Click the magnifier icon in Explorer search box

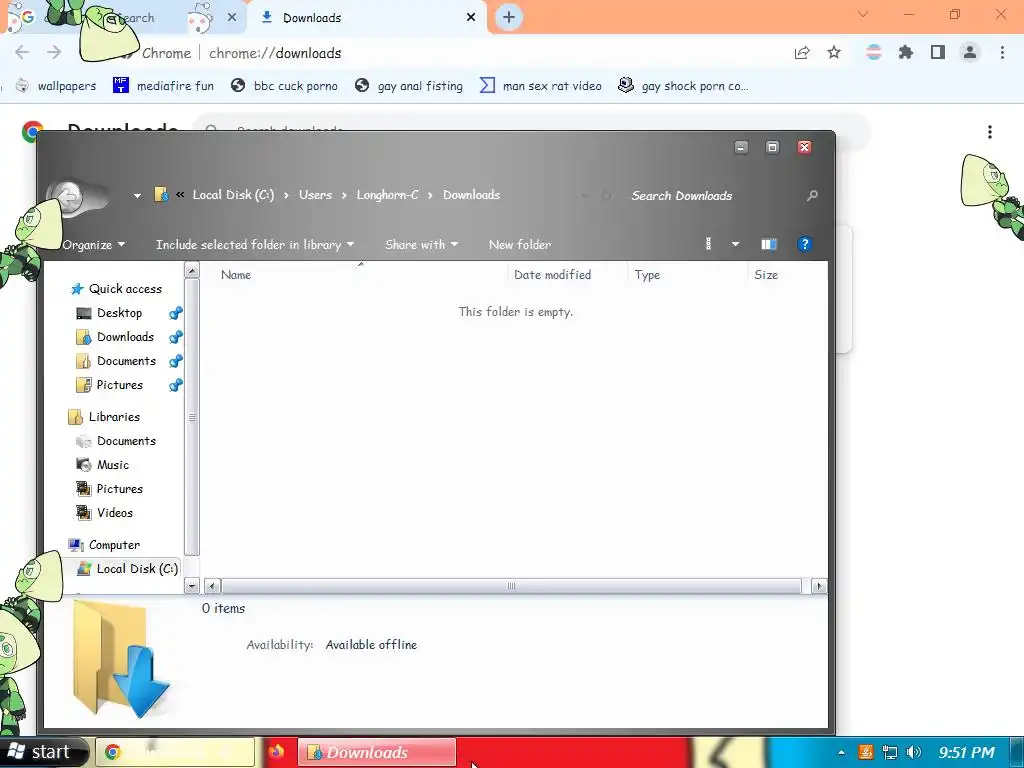click(812, 195)
